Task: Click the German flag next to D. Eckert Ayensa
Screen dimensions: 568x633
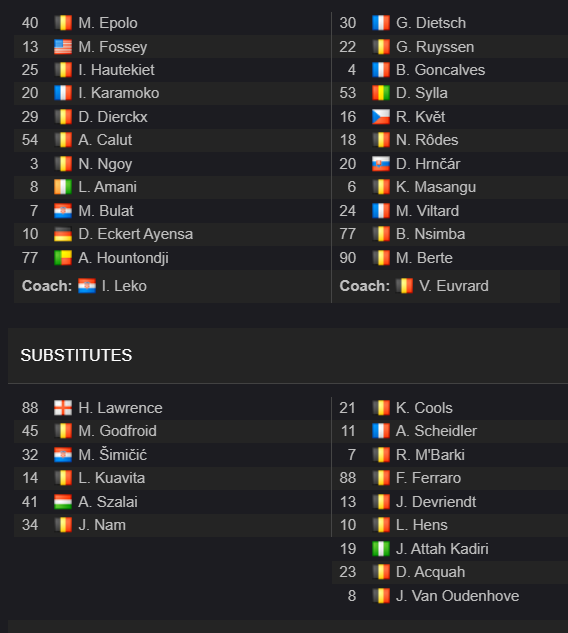Action: click(x=63, y=234)
